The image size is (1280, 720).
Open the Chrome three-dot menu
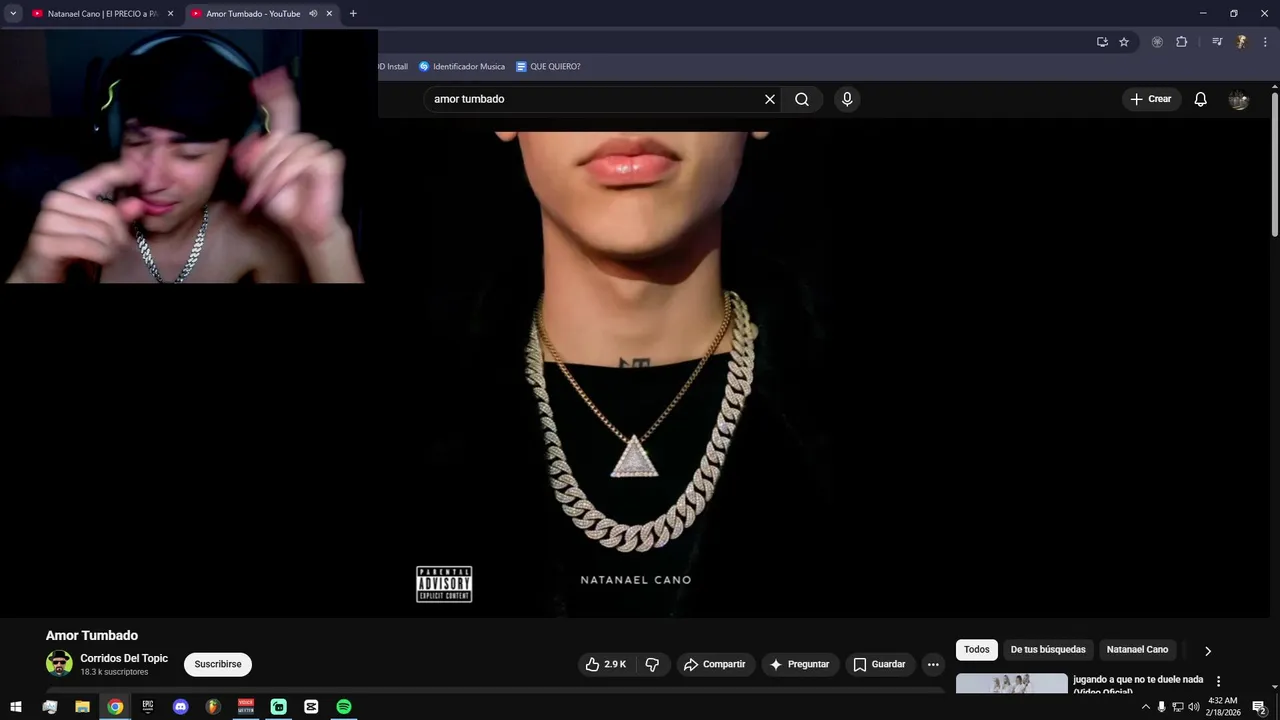(1265, 42)
